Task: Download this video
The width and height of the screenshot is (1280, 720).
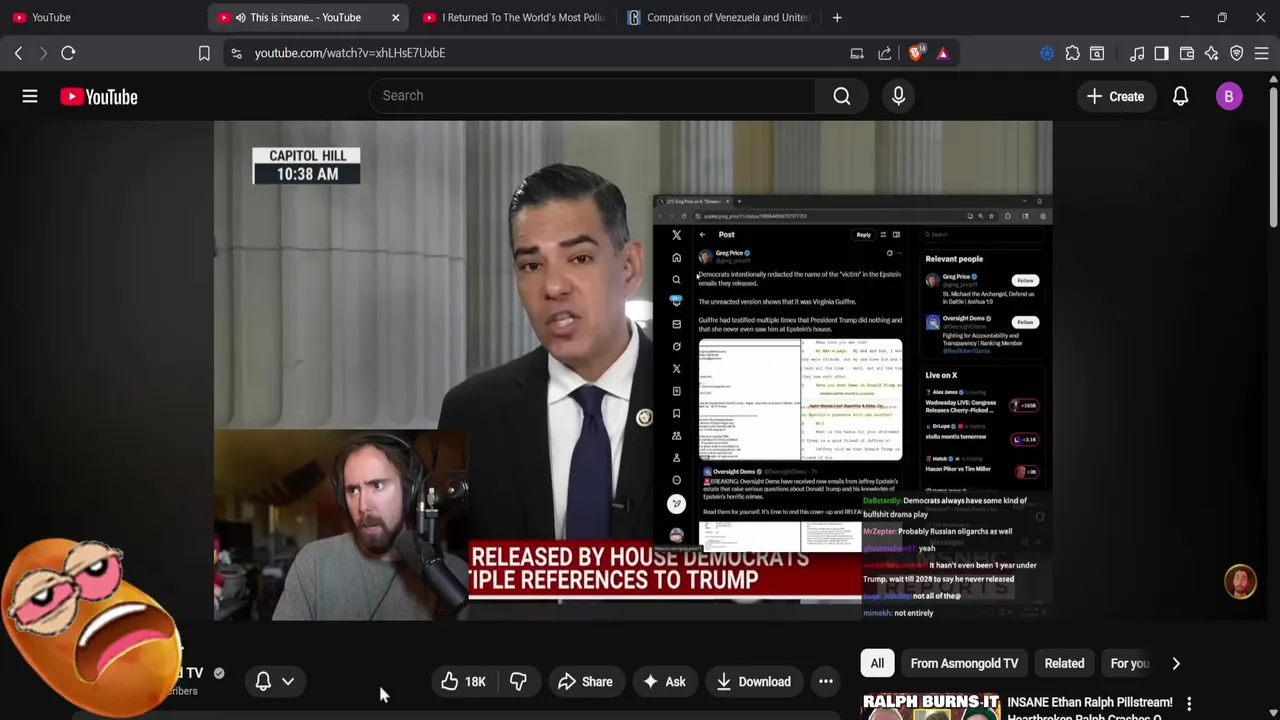Action: pos(754,681)
